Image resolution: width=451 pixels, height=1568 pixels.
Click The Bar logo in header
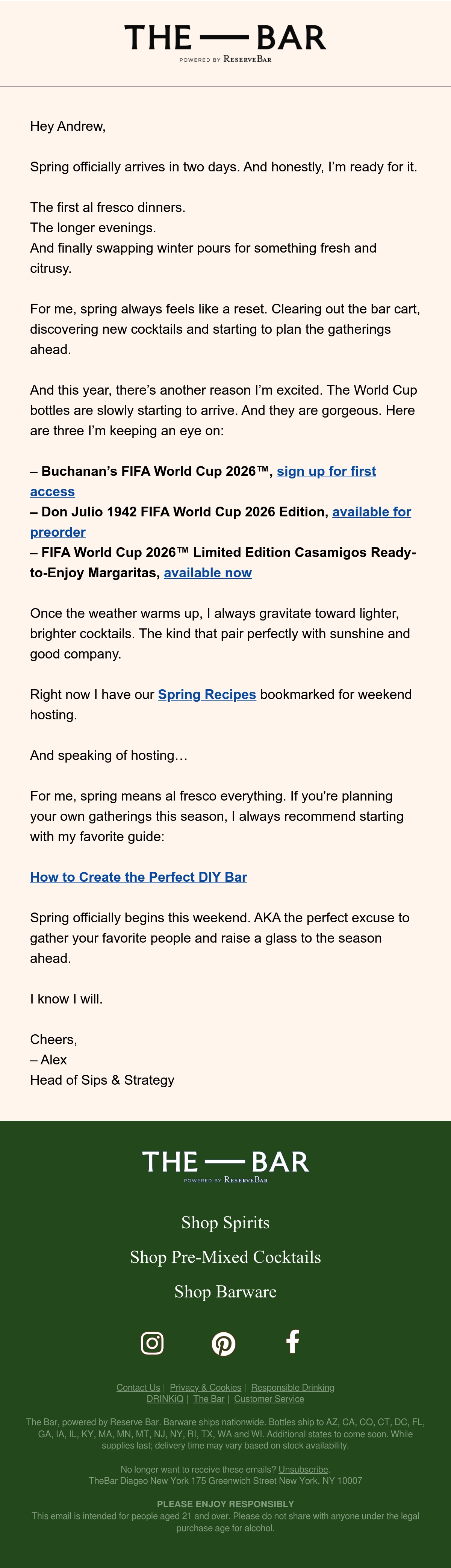click(x=225, y=43)
